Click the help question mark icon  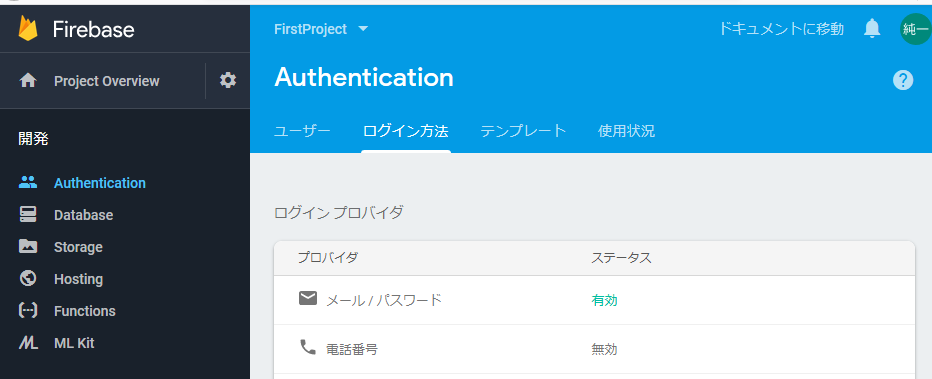pyautogui.click(x=902, y=80)
